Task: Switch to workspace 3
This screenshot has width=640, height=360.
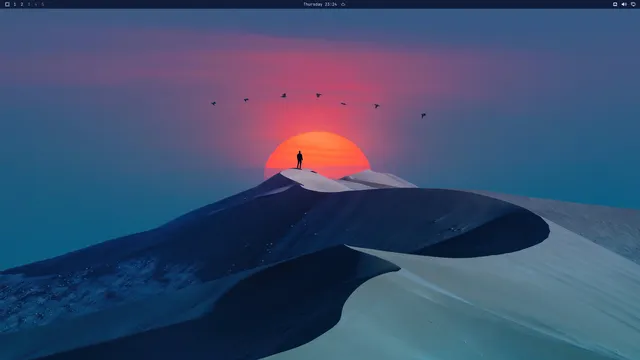Action: click(x=29, y=4)
